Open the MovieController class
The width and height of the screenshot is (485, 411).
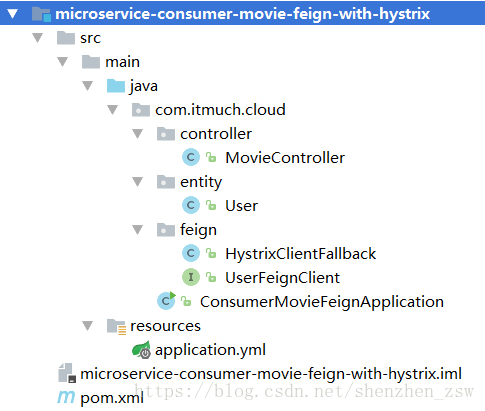285,158
